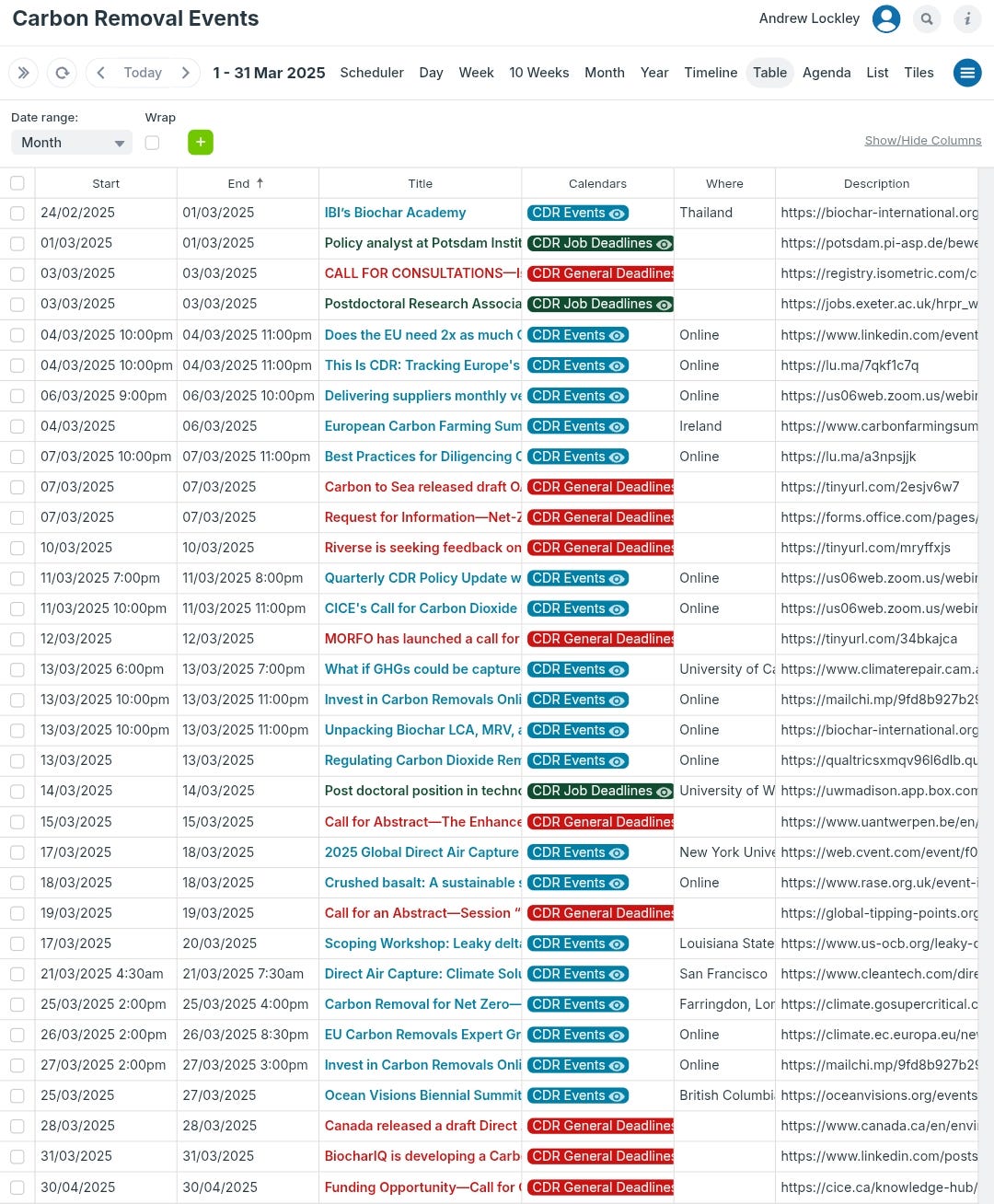Open the Date range Month dropdown

72,143
